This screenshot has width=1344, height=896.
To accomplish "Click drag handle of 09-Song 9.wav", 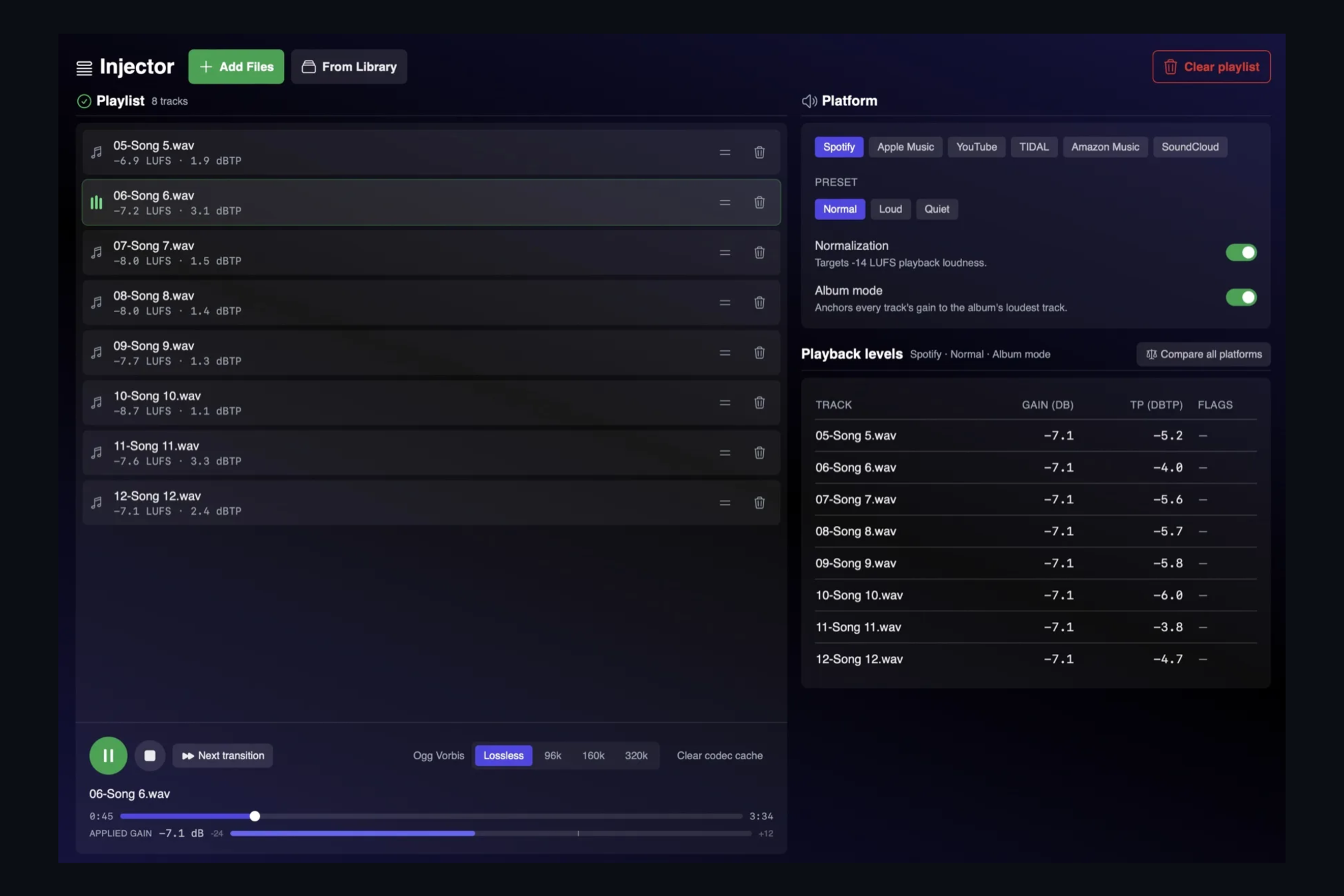I will (725, 353).
